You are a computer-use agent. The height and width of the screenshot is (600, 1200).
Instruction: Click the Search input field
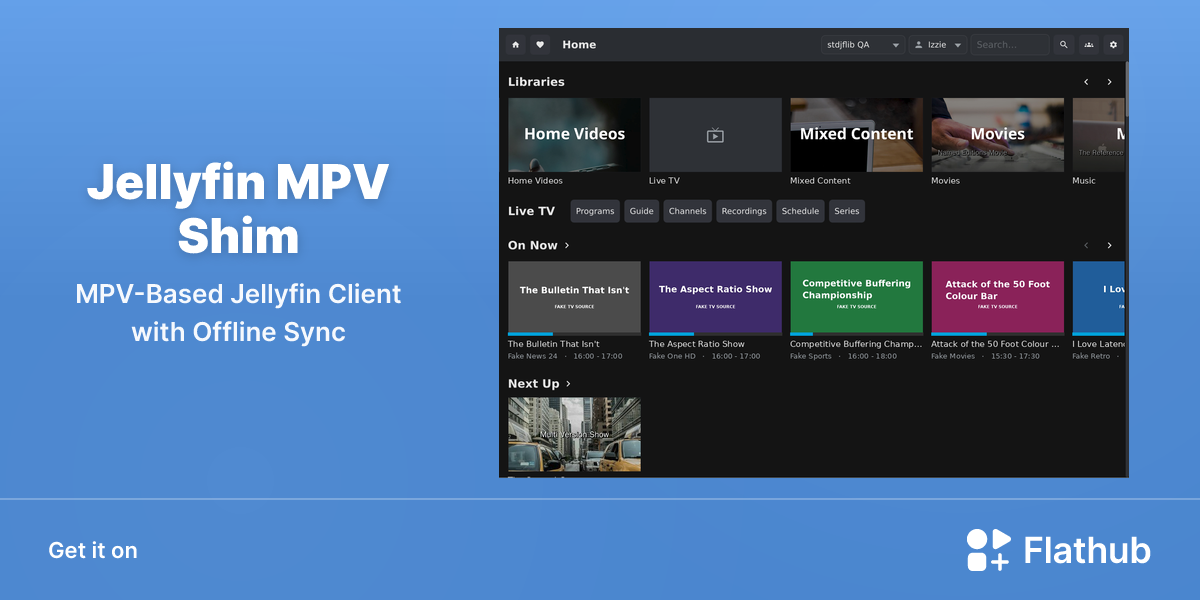pos(1010,45)
